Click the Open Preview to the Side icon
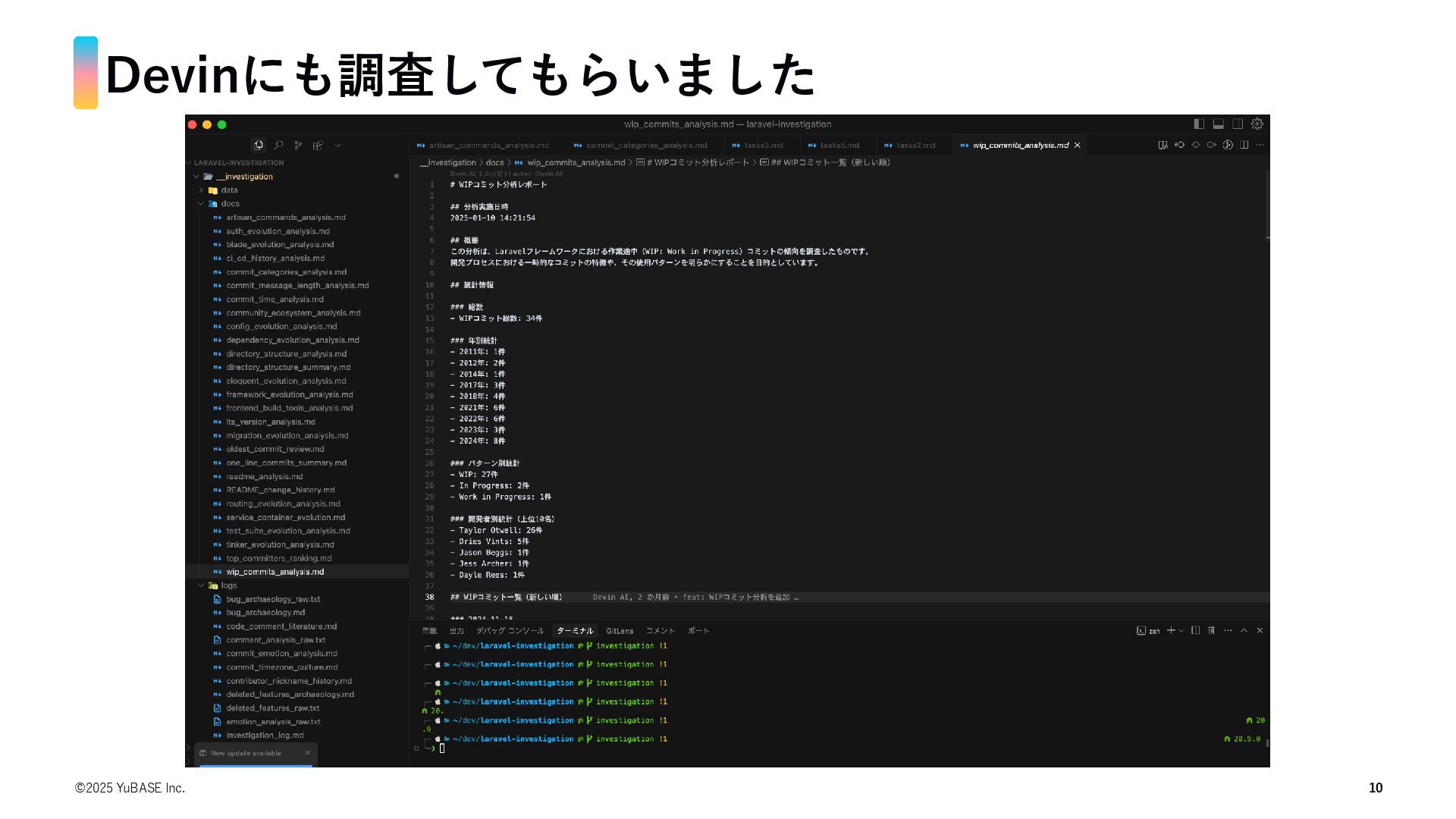Viewport: 1456px width, 819px height. coord(1163,145)
